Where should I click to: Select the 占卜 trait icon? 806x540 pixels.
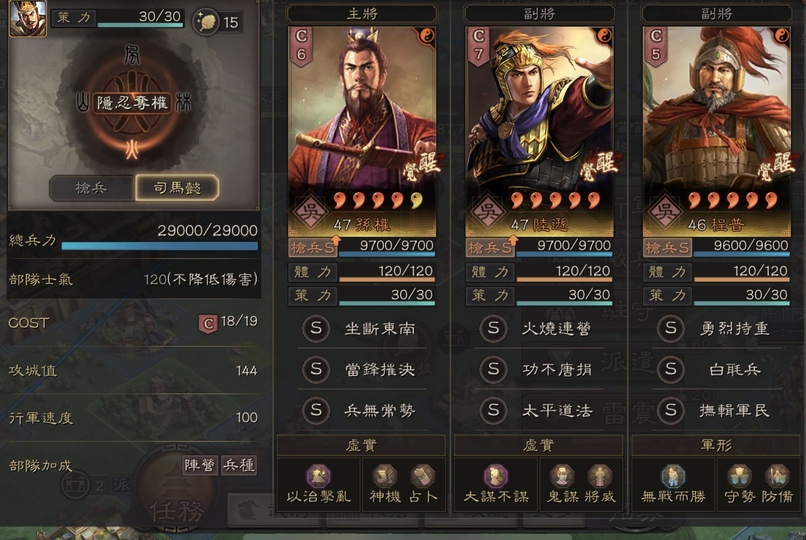point(423,476)
